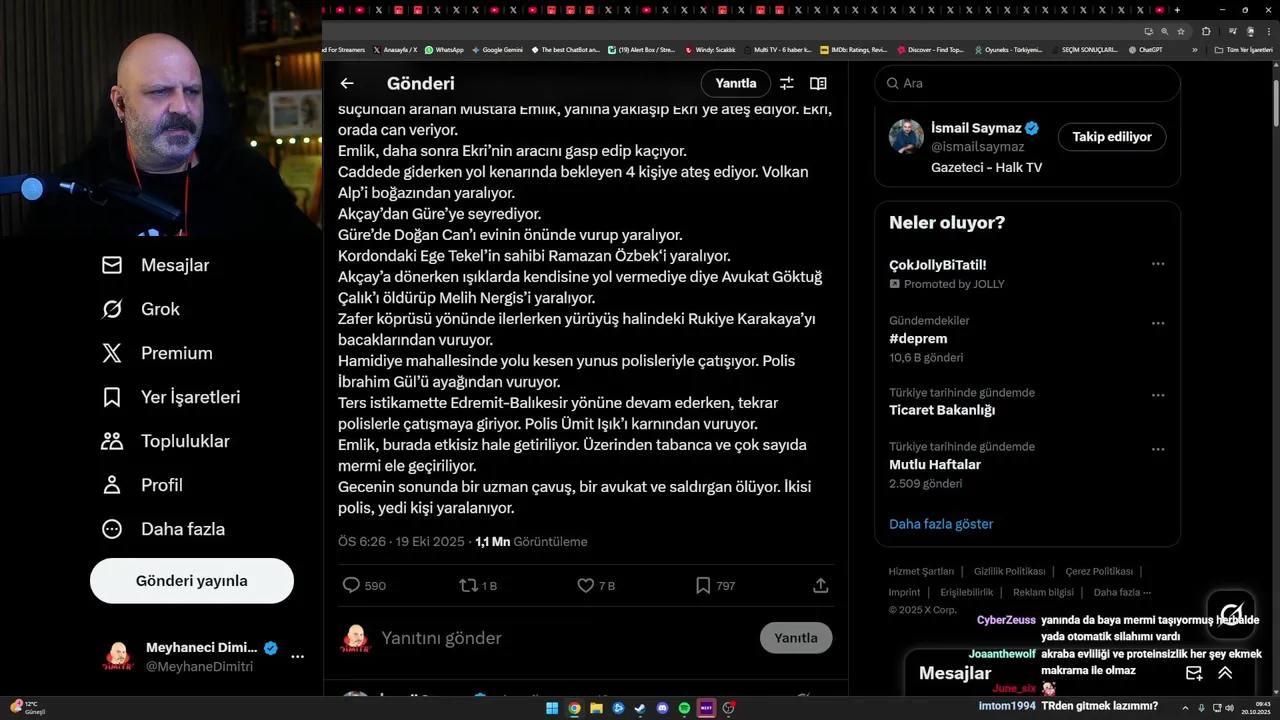
Task: Click the 1,1 Mn Görüntüleme view count
Action: [x=531, y=542]
